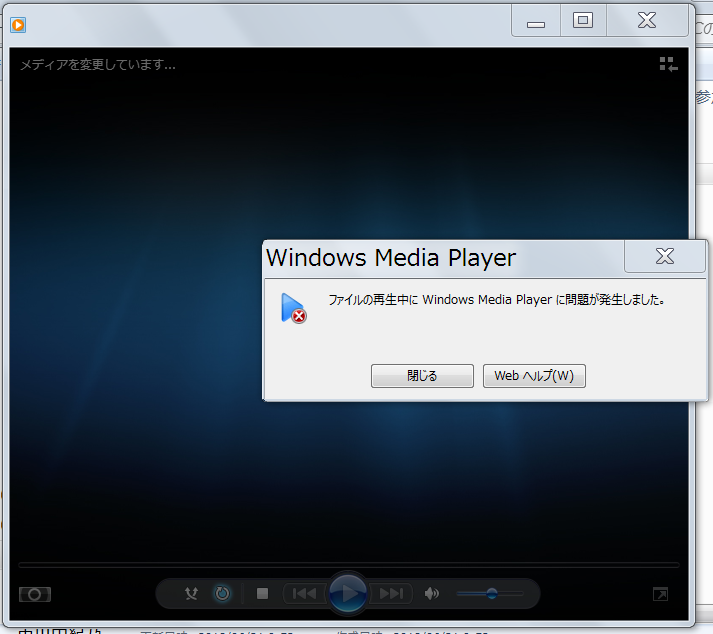Click the メディアを変更しています status text

98,65
